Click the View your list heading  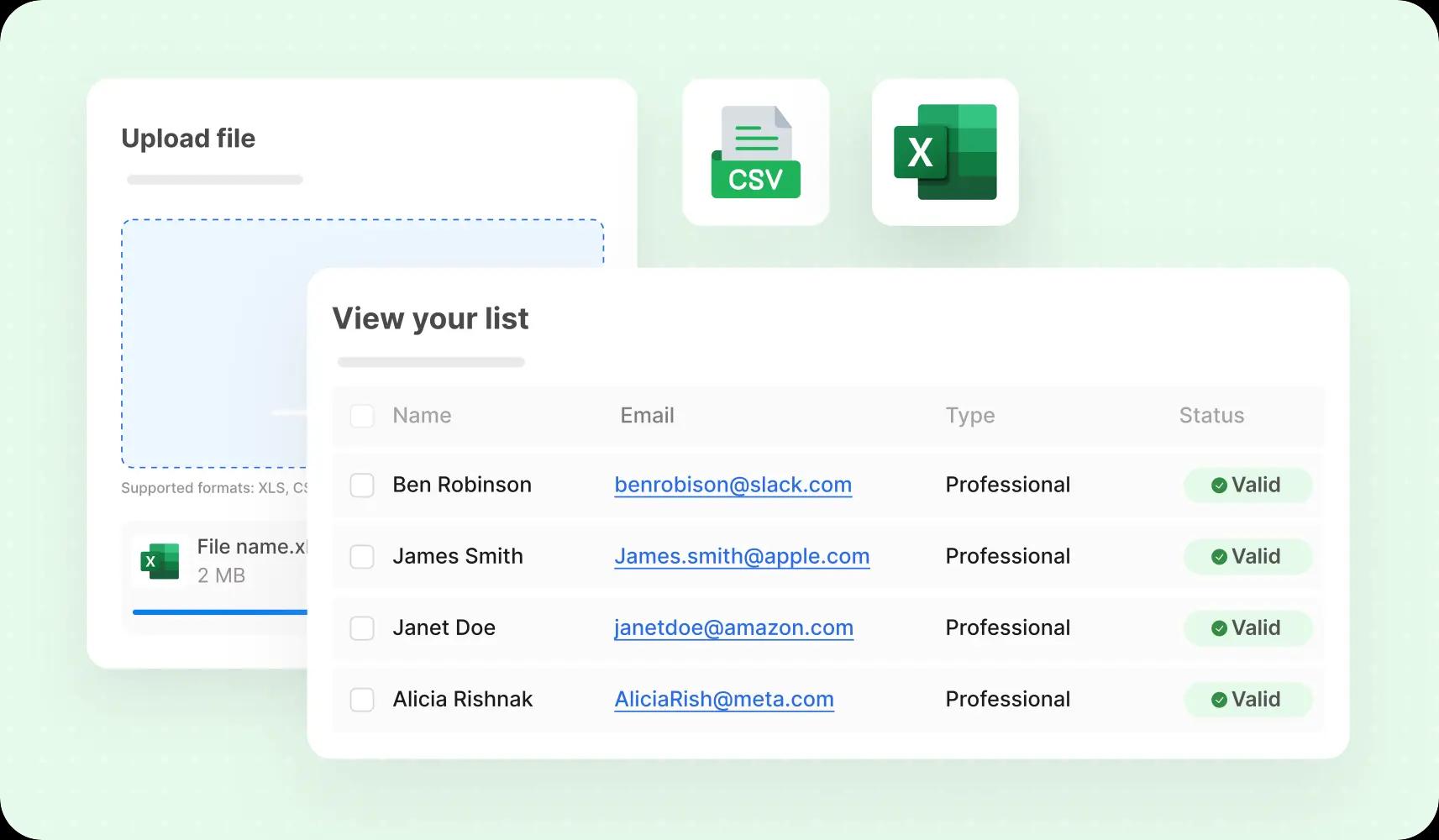pos(430,319)
